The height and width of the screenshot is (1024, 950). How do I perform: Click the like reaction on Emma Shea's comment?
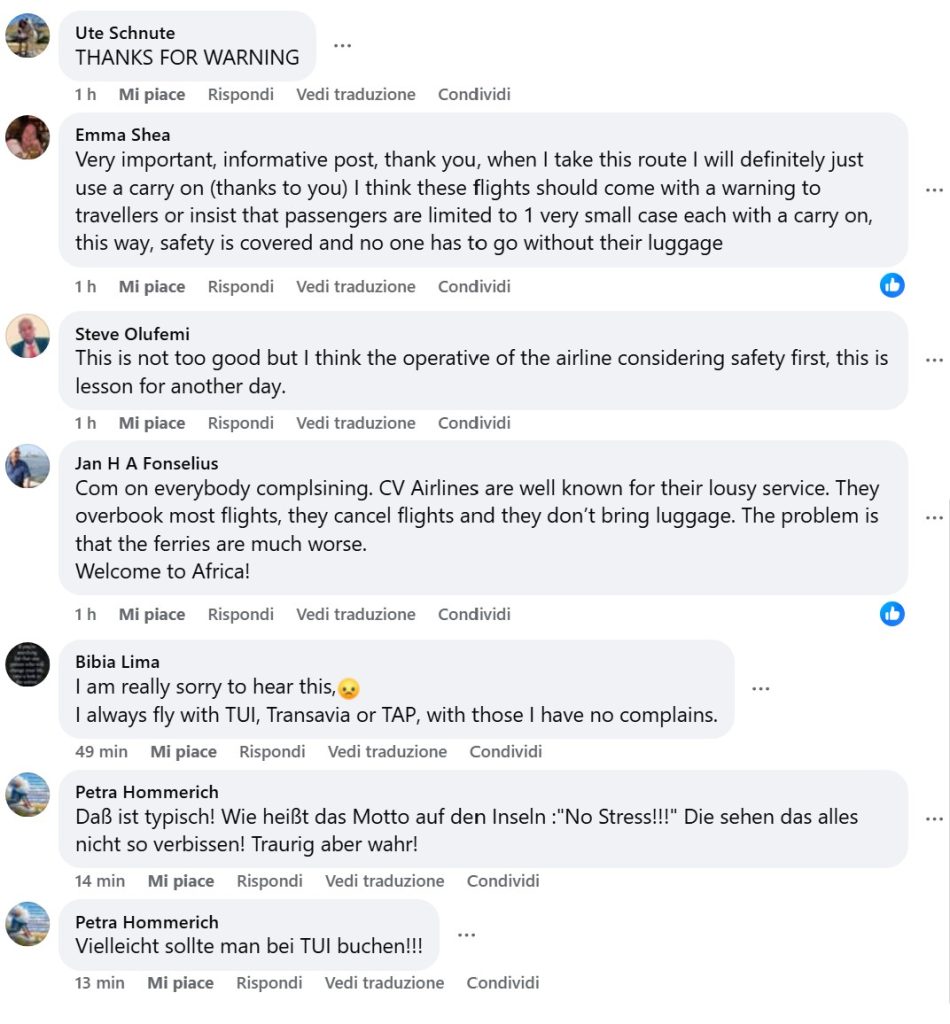click(892, 285)
